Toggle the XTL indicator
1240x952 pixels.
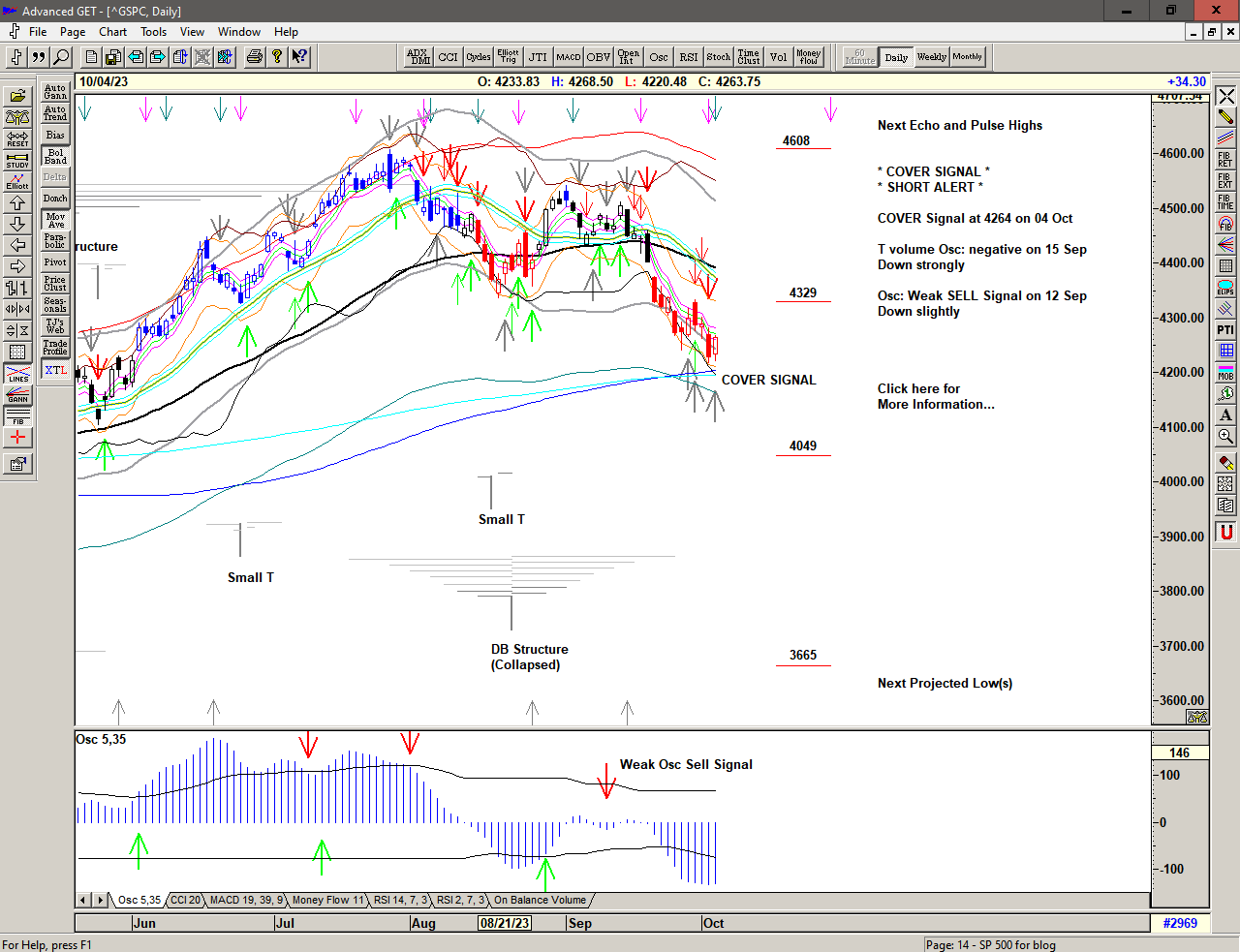click(55, 370)
